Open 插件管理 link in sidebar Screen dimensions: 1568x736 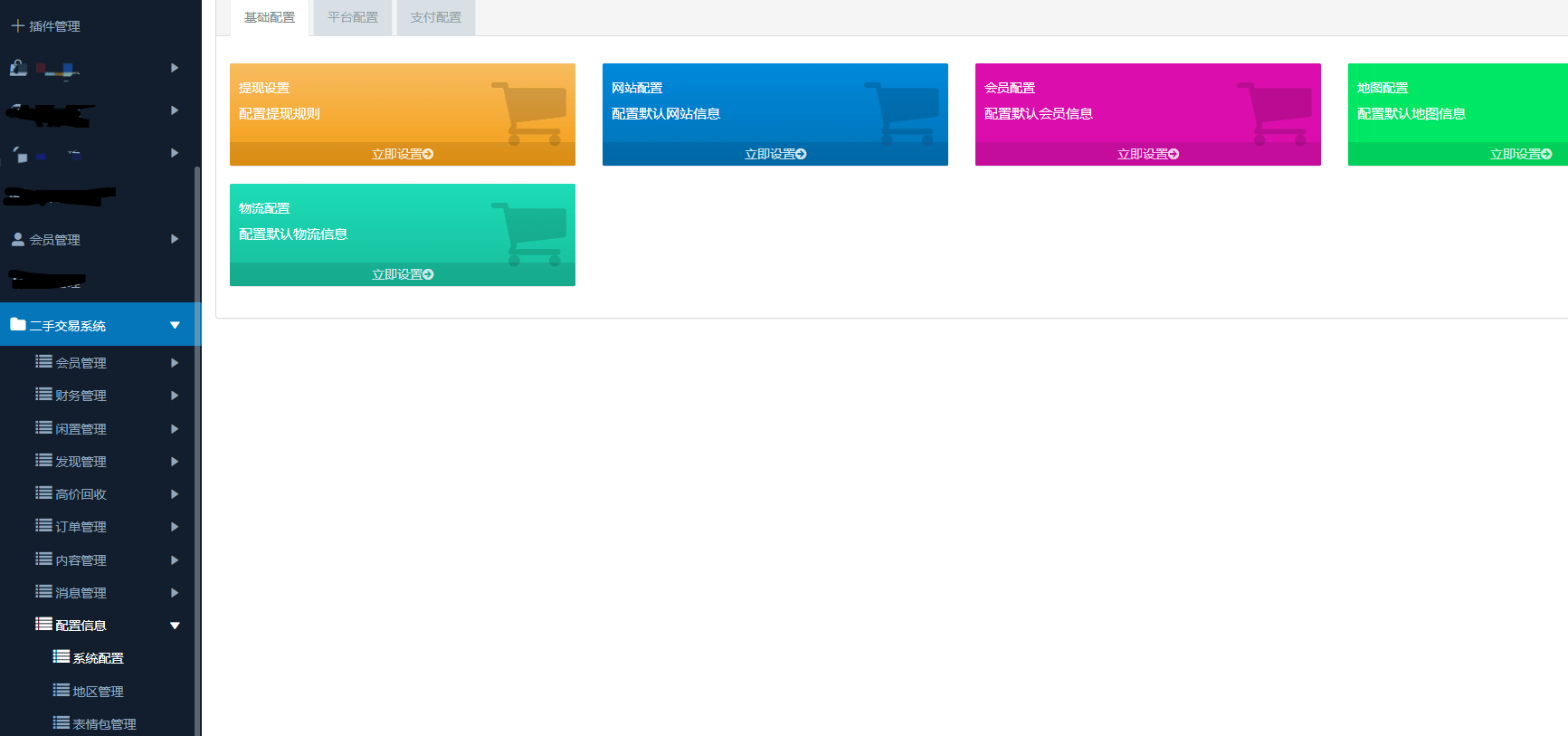[54, 26]
